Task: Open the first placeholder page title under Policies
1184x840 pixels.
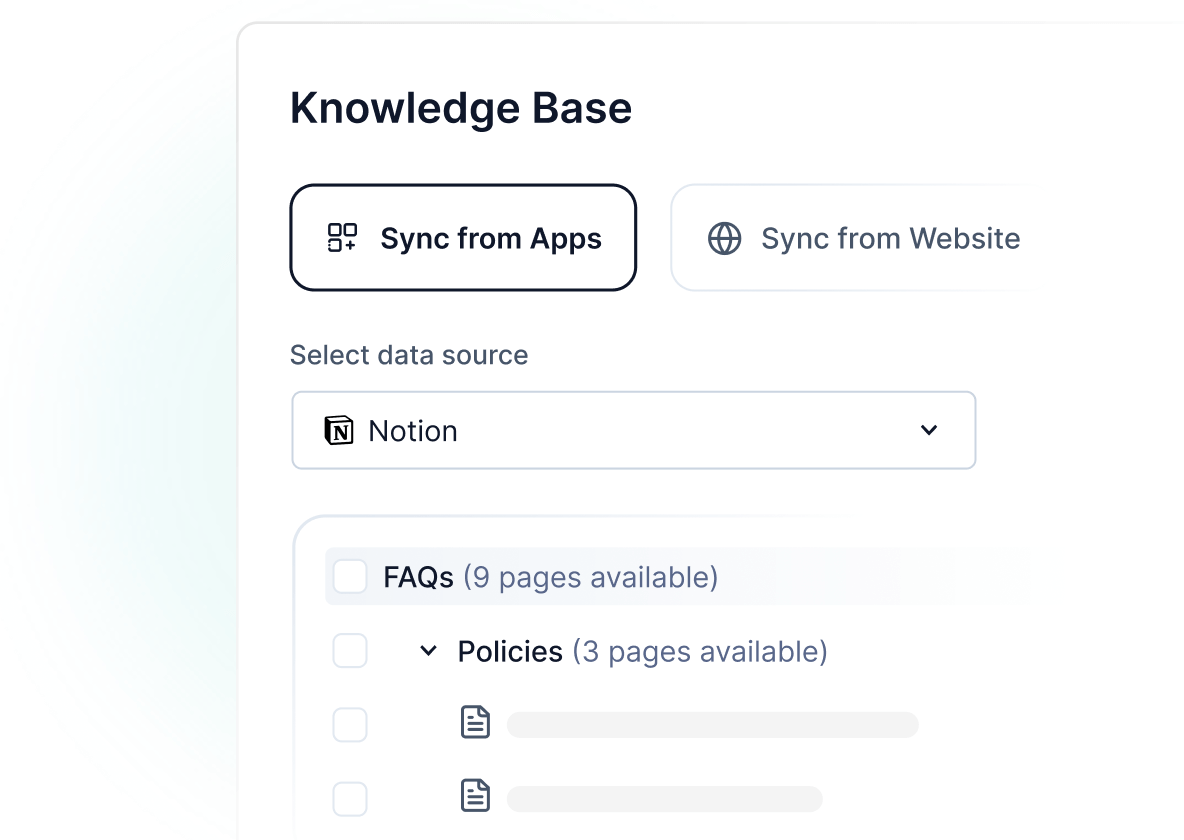Action: (712, 725)
